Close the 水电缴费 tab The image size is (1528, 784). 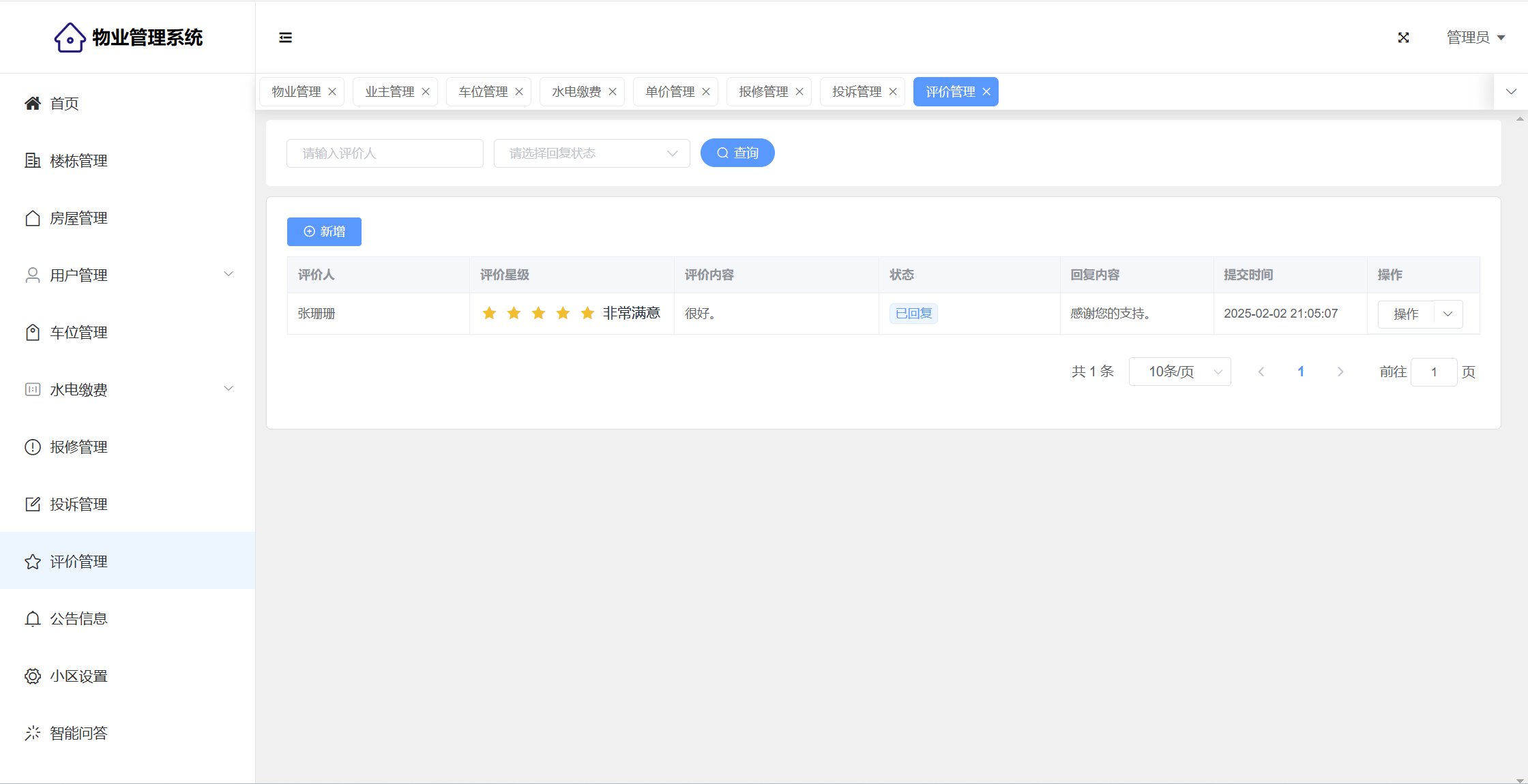pos(613,92)
